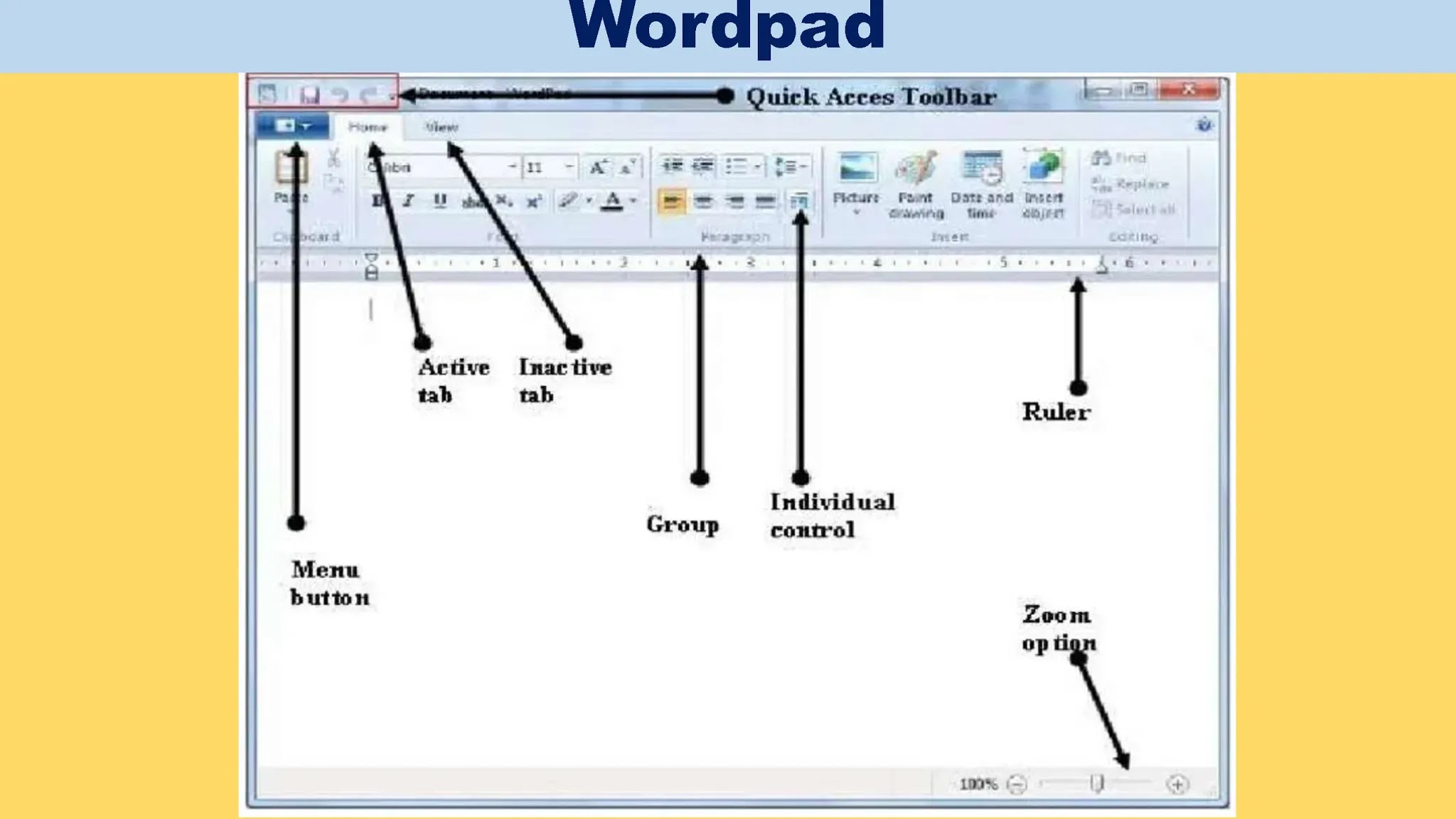Open the Customize Quick Access Toolbar arrow

pos(391,96)
